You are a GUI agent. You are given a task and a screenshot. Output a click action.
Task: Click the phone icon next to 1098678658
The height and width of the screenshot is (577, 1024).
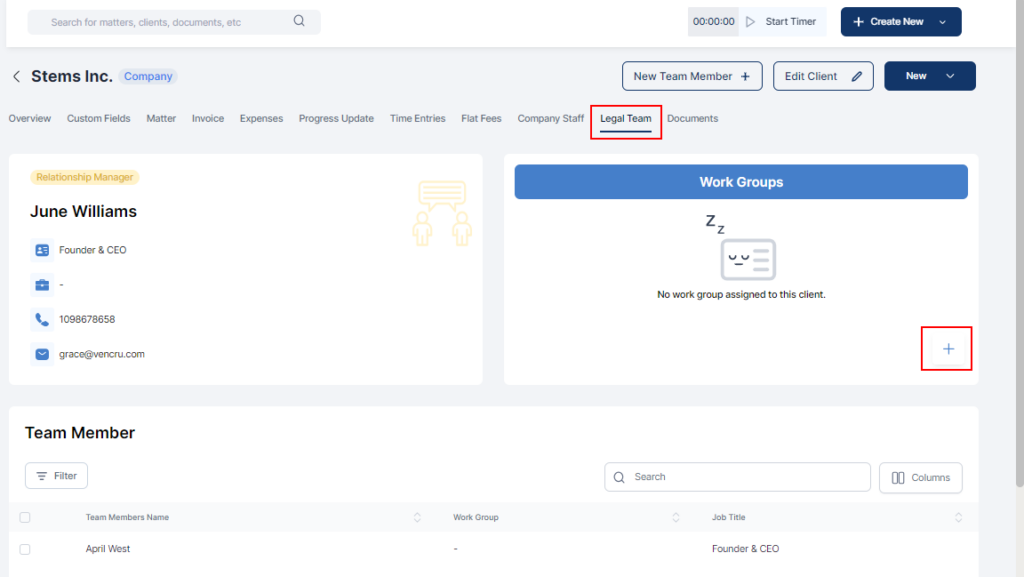42,320
